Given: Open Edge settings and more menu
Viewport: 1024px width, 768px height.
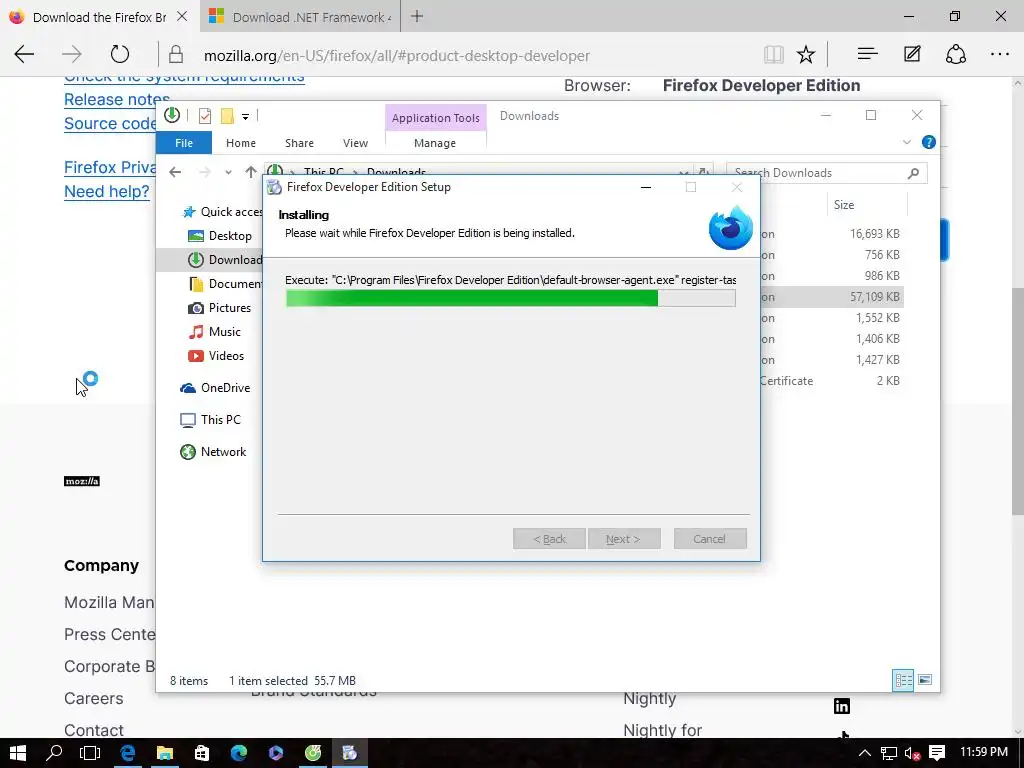Looking at the screenshot, I should tap(1000, 55).
